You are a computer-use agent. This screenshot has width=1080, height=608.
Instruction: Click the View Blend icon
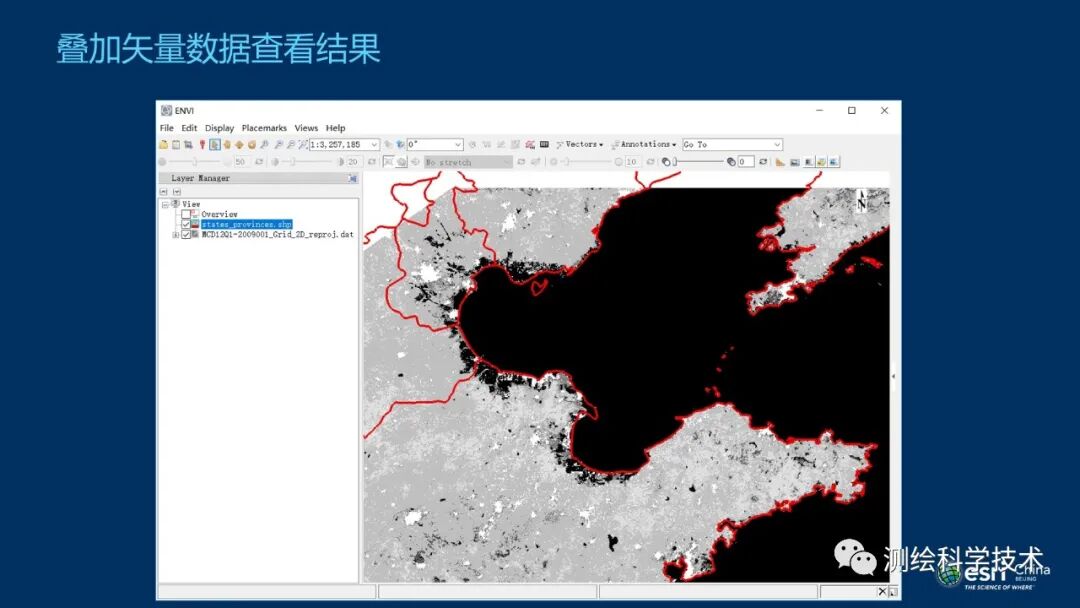point(809,162)
